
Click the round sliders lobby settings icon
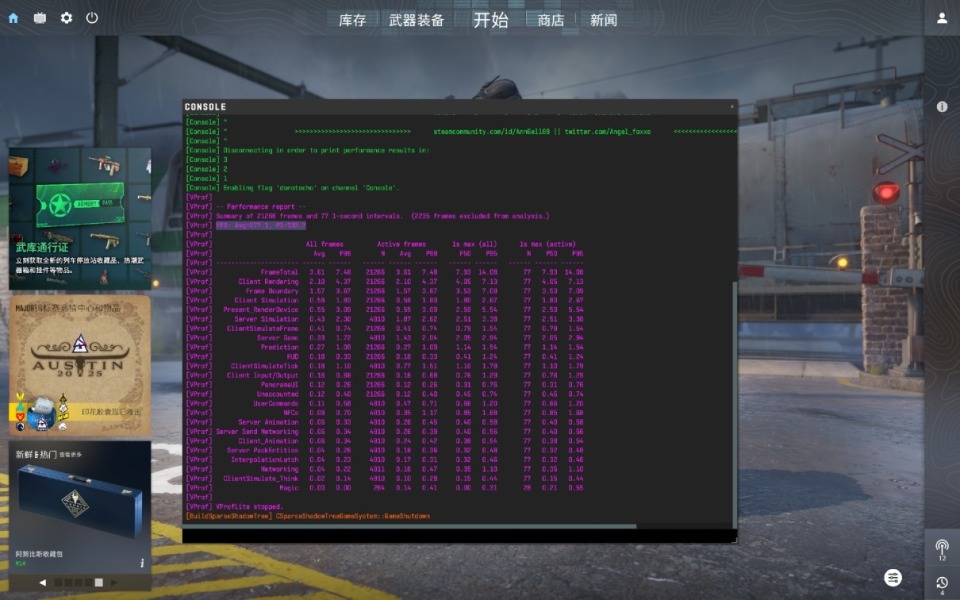(x=893, y=577)
